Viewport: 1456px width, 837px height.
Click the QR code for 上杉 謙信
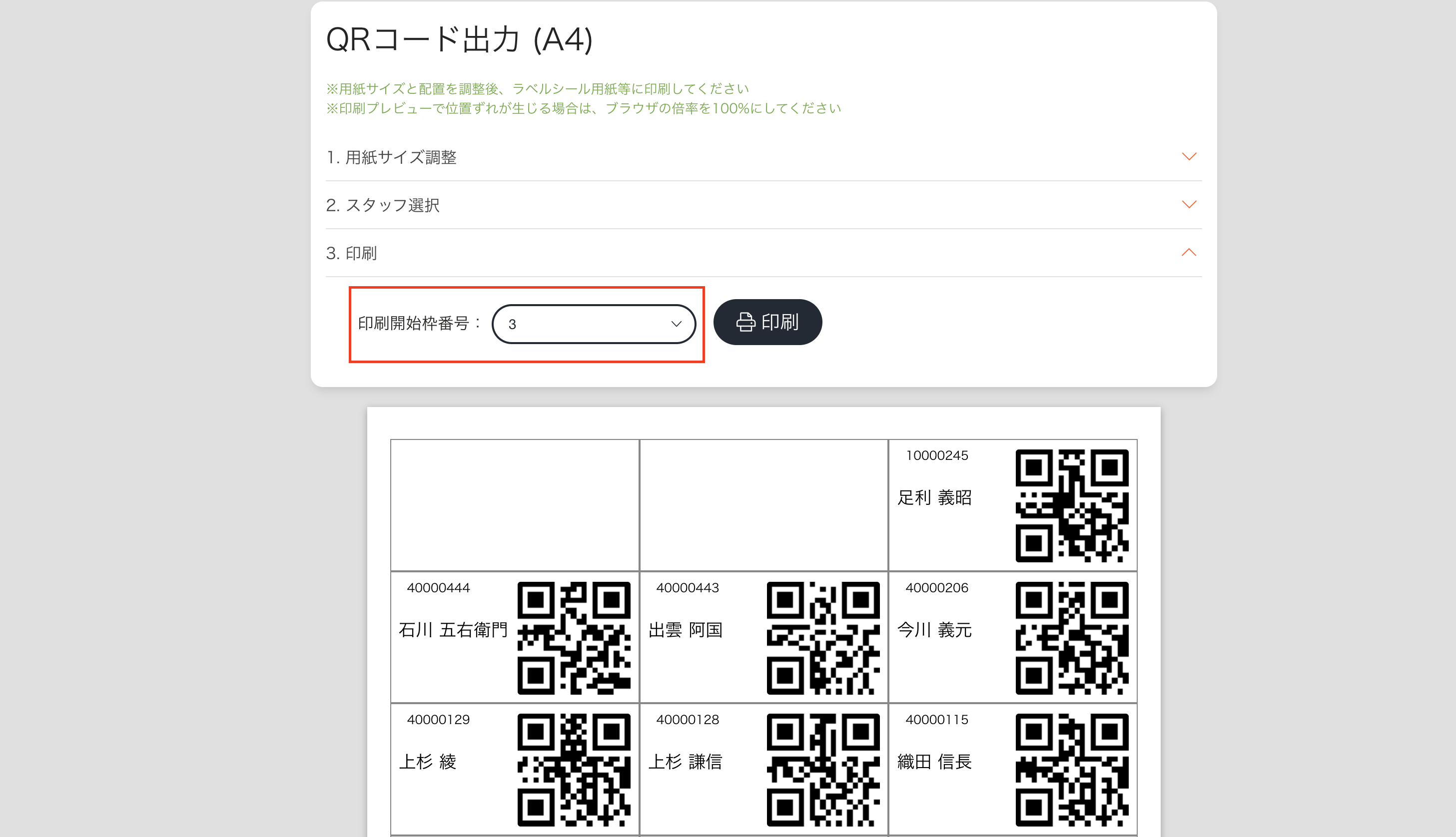pyautogui.click(x=823, y=770)
